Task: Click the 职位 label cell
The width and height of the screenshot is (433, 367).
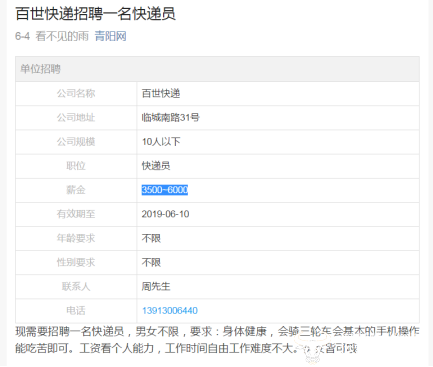Action: [76, 166]
